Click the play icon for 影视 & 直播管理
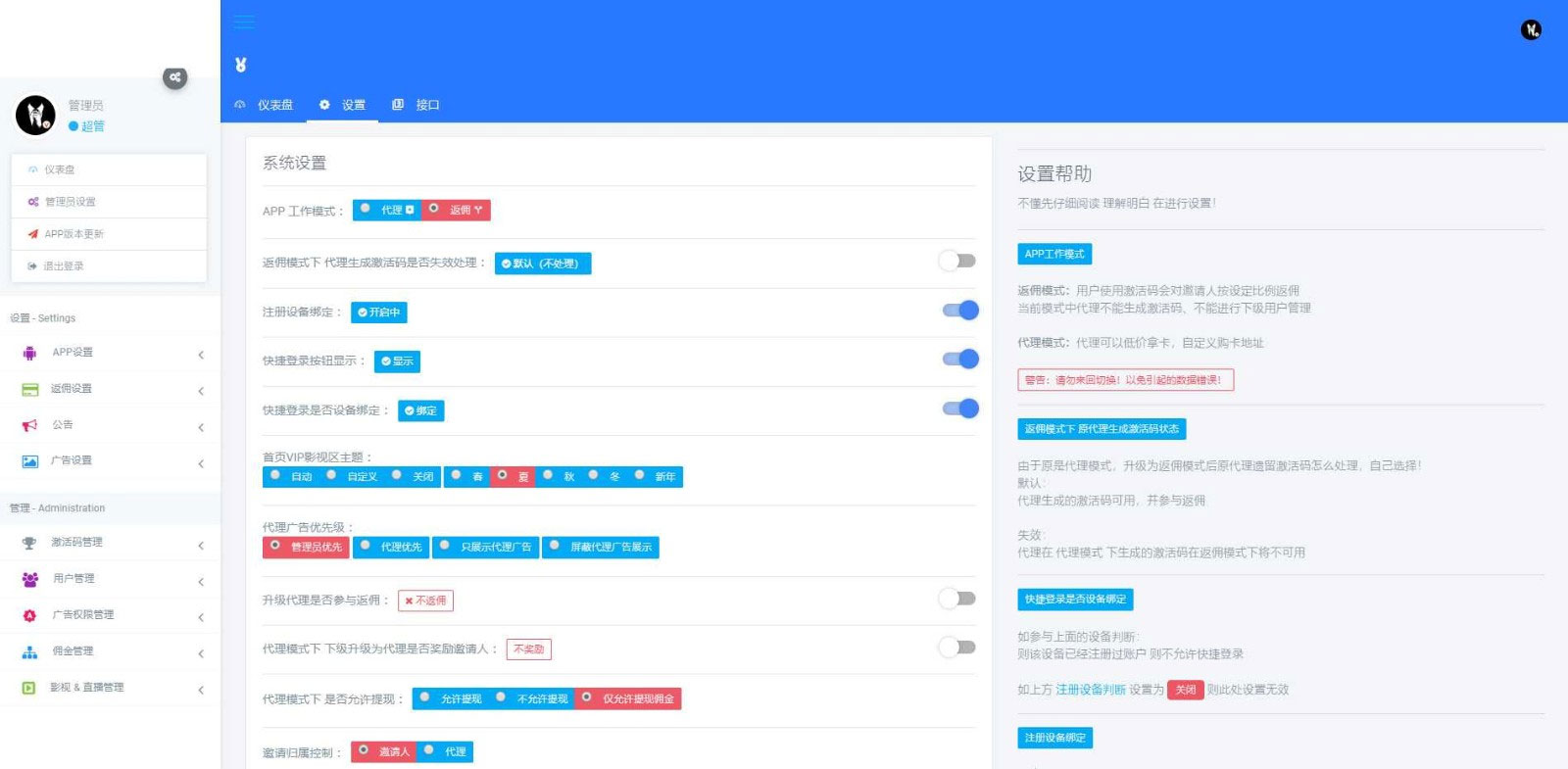Viewport: 1568px width, 769px height. pos(29,688)
